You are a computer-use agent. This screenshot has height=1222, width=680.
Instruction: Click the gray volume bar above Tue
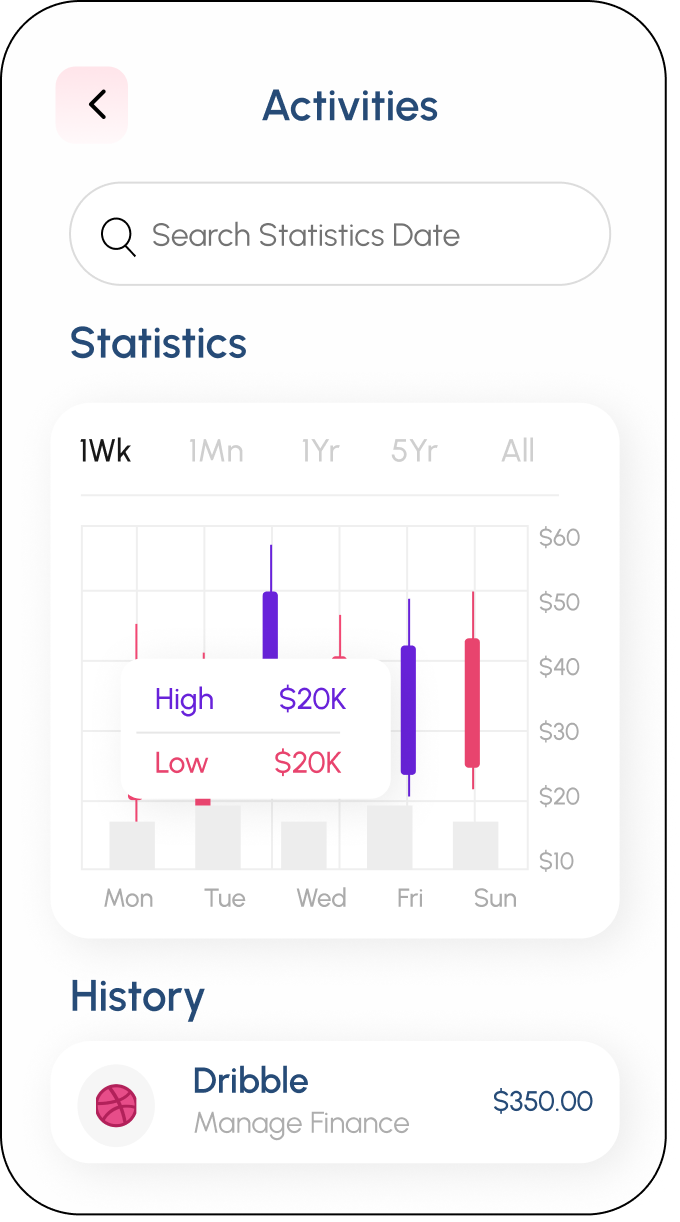point(218,838)
